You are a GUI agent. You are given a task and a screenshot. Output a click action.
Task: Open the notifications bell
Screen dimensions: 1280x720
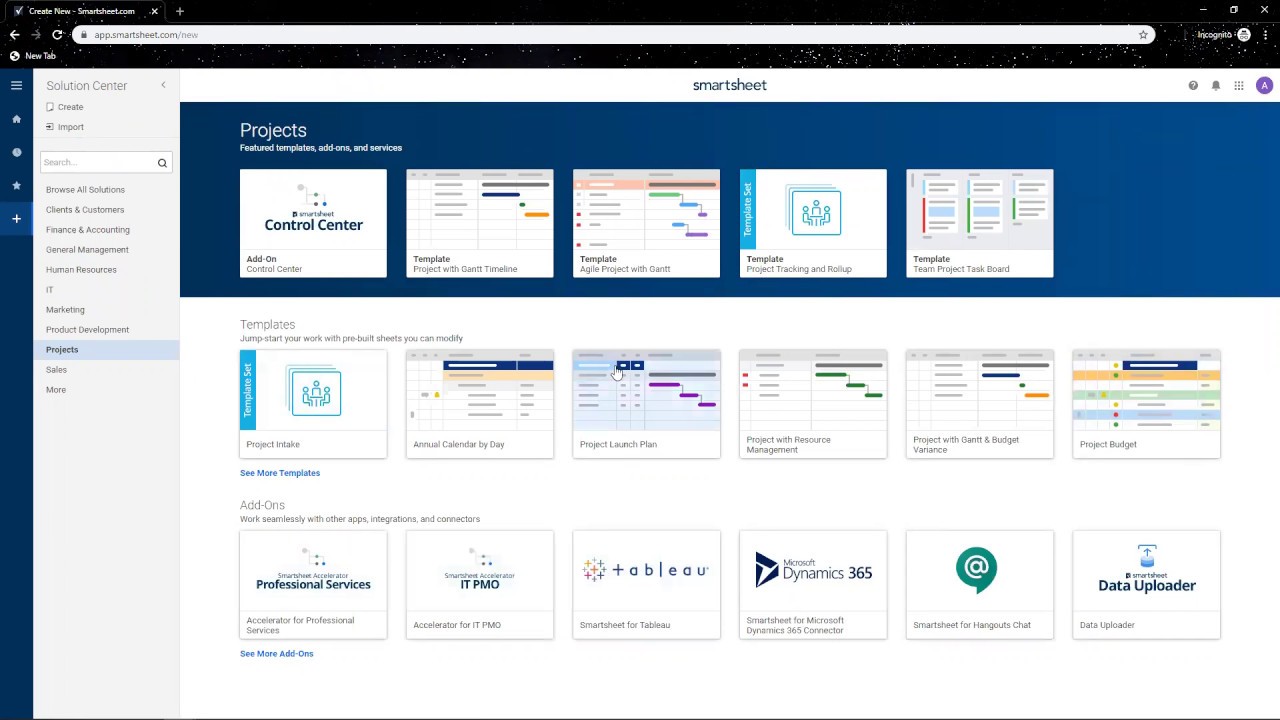[x=1216, y=86]
